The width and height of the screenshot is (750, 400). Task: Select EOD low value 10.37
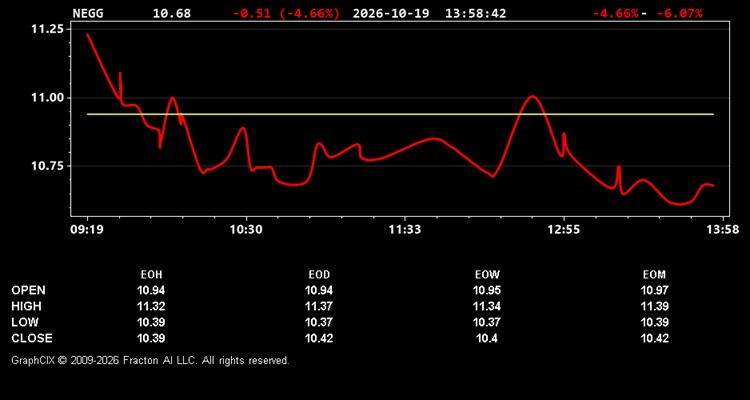tap(319, 322)
